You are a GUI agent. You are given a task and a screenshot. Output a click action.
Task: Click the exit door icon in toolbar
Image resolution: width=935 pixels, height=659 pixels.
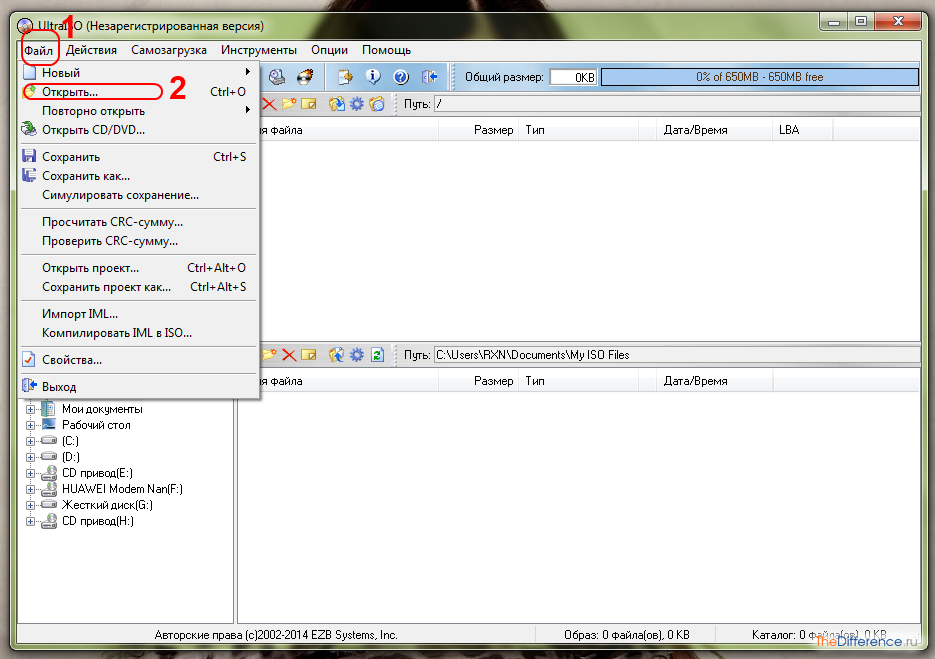430,77
